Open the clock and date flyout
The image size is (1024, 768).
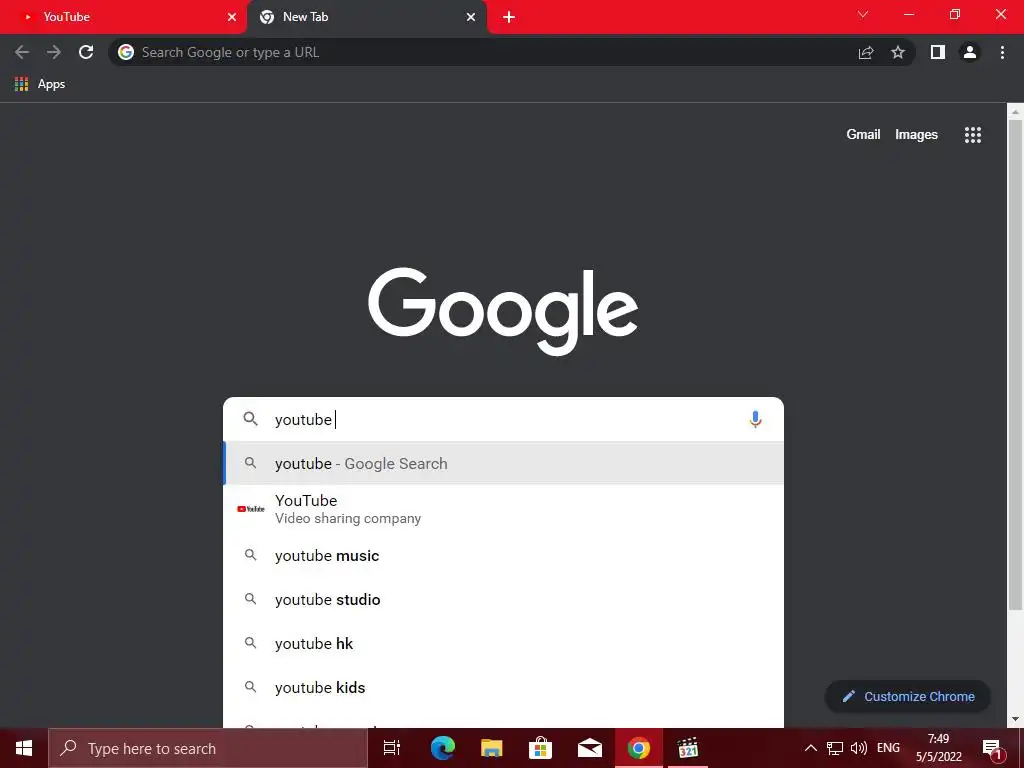click(x=938, y=748)
